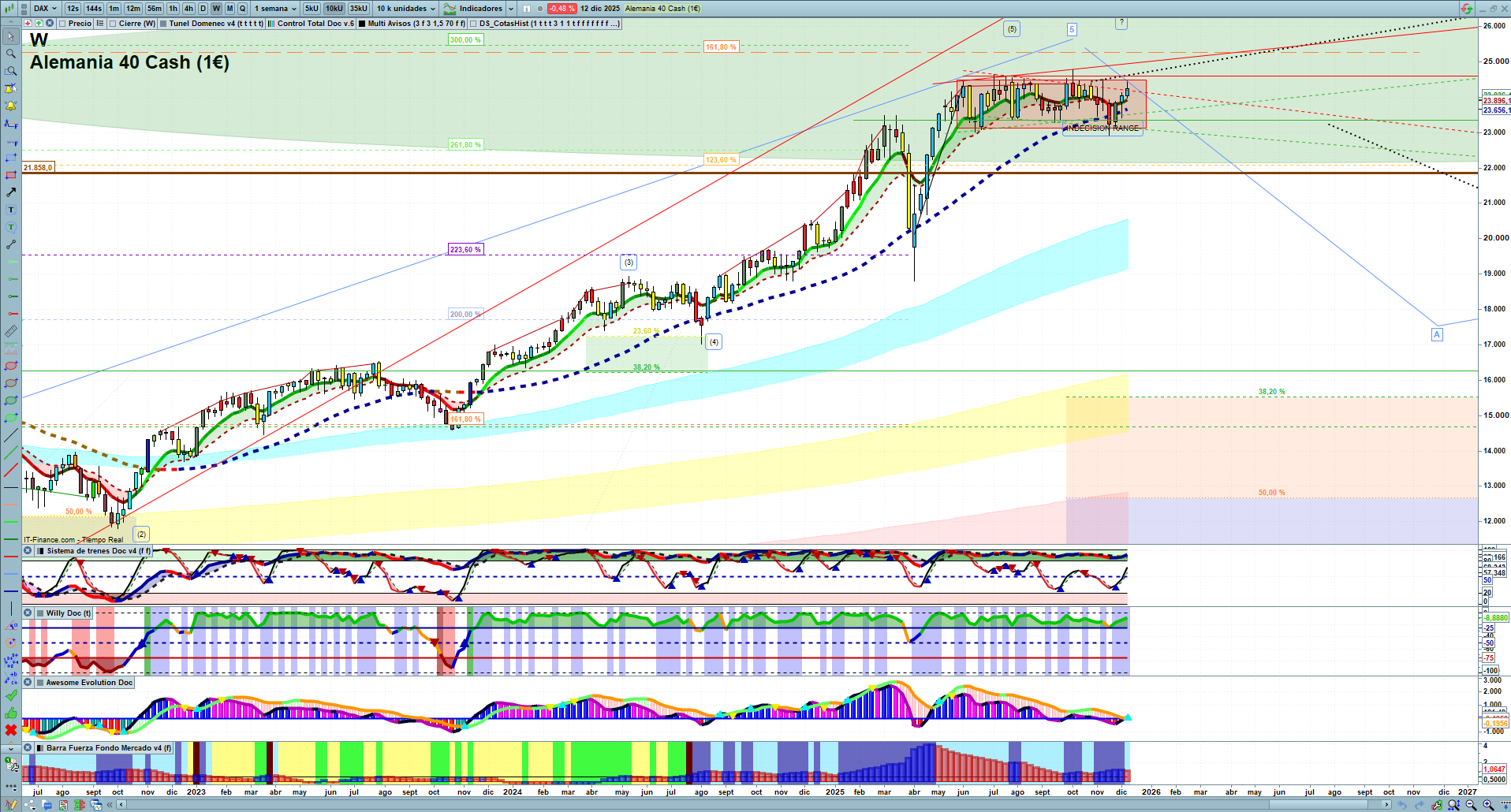Switch to the 12s timeframe
The width and height of the screenshot is (1511, 812).
pyautogui.click(x=73, y=9)
